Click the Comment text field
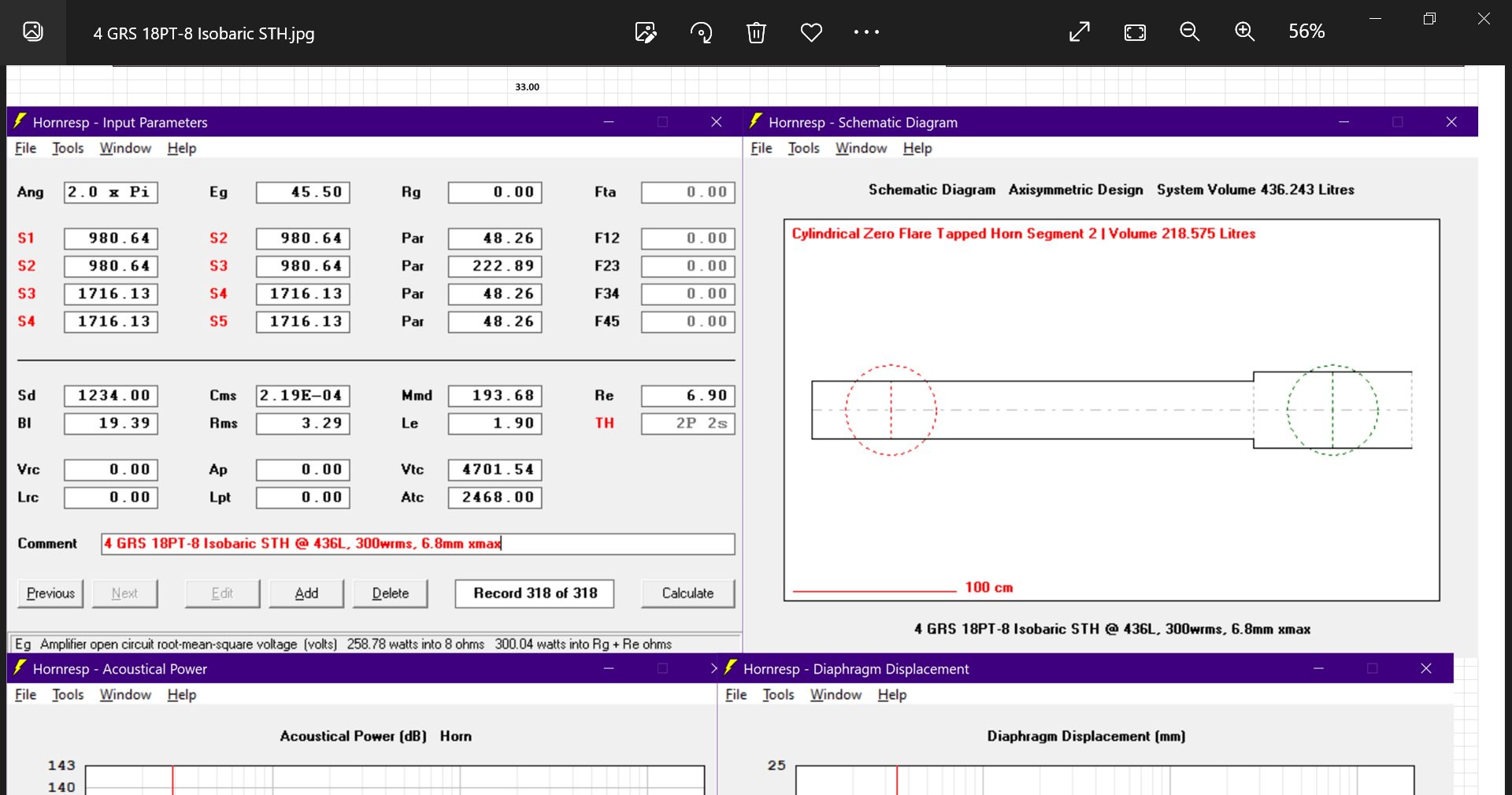This screenshot has height=795, width=1512. coord(418,544)
